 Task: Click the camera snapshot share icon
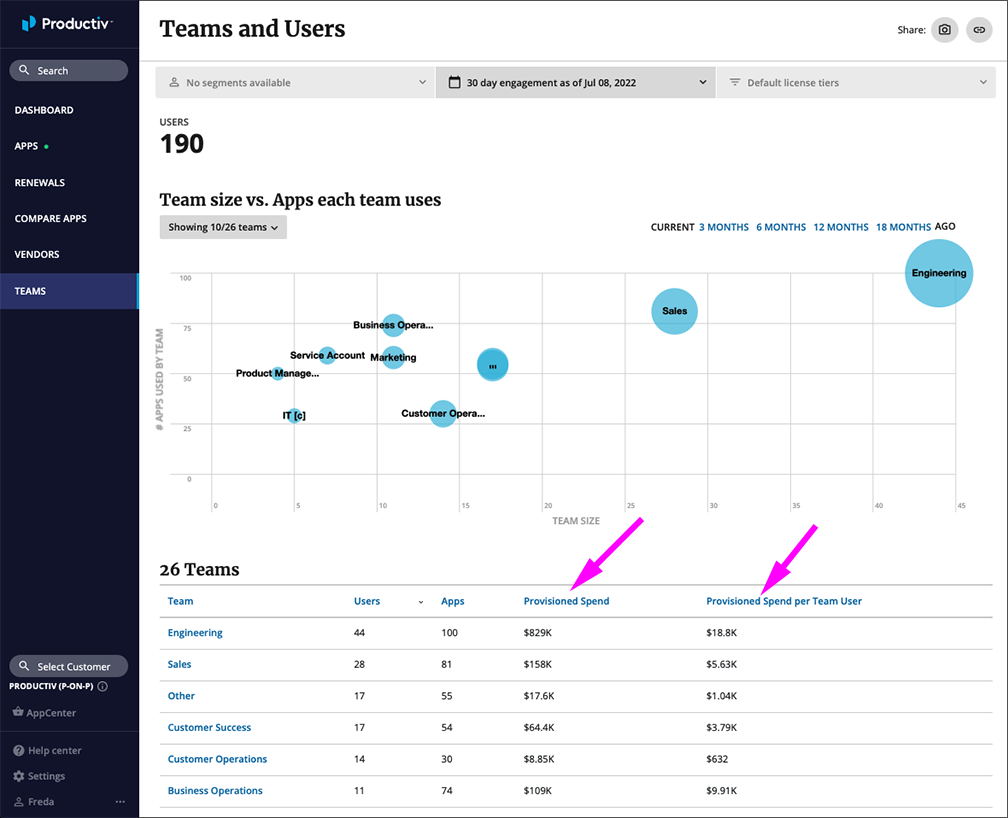click(943, 30)
